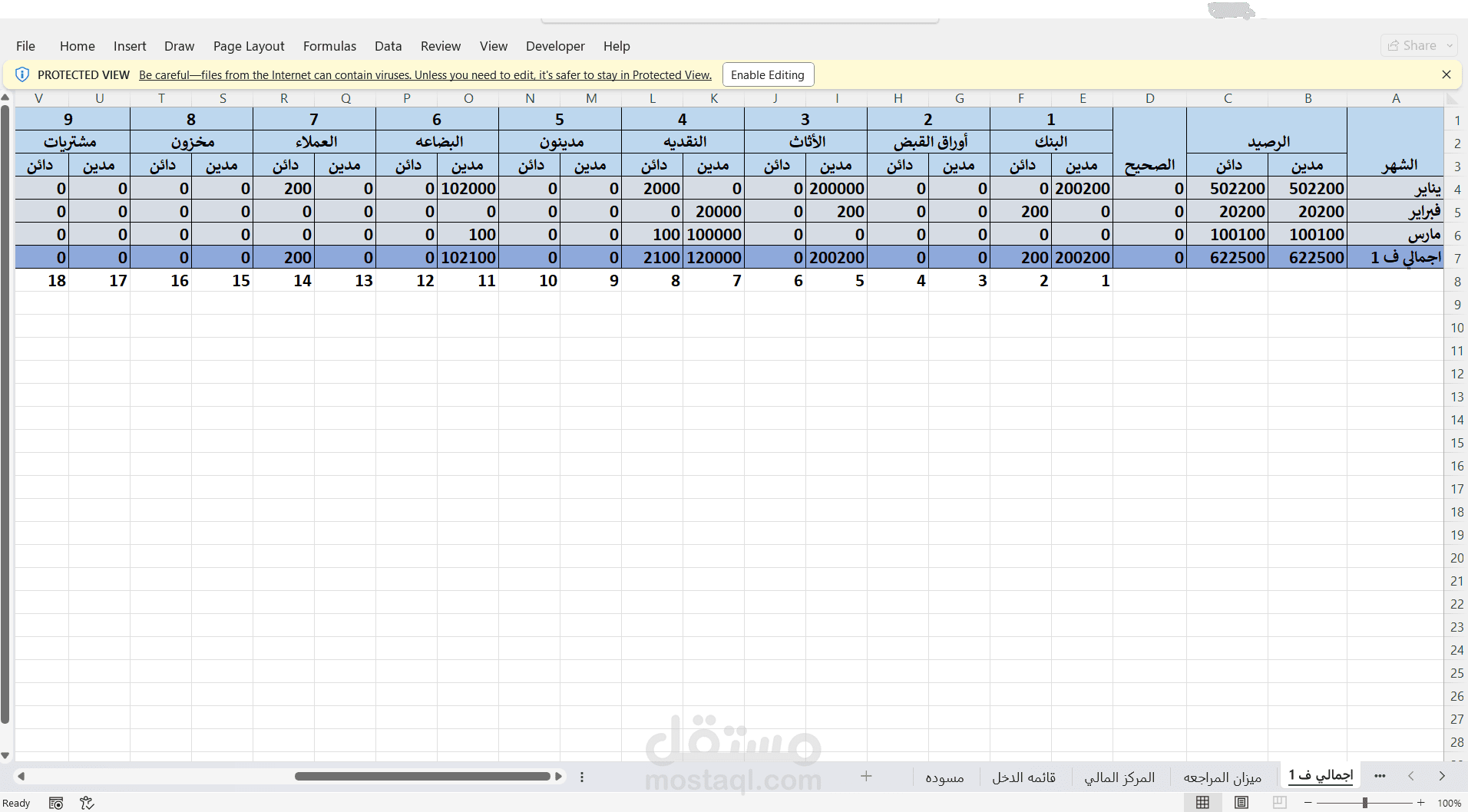Screen dimensions: 1468x812
Task: Click the horizontal scrollbar left arrow
Action: [21, 777]
